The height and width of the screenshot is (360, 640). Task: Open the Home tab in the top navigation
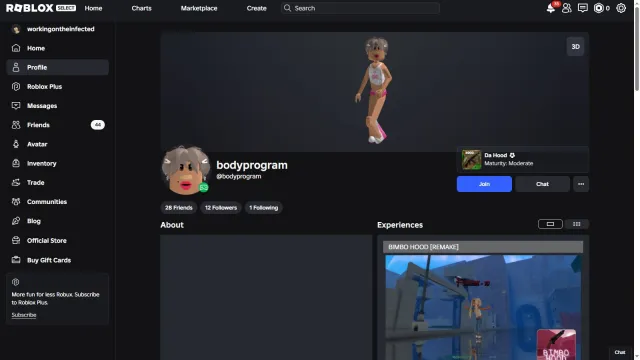tap(93, 8)
